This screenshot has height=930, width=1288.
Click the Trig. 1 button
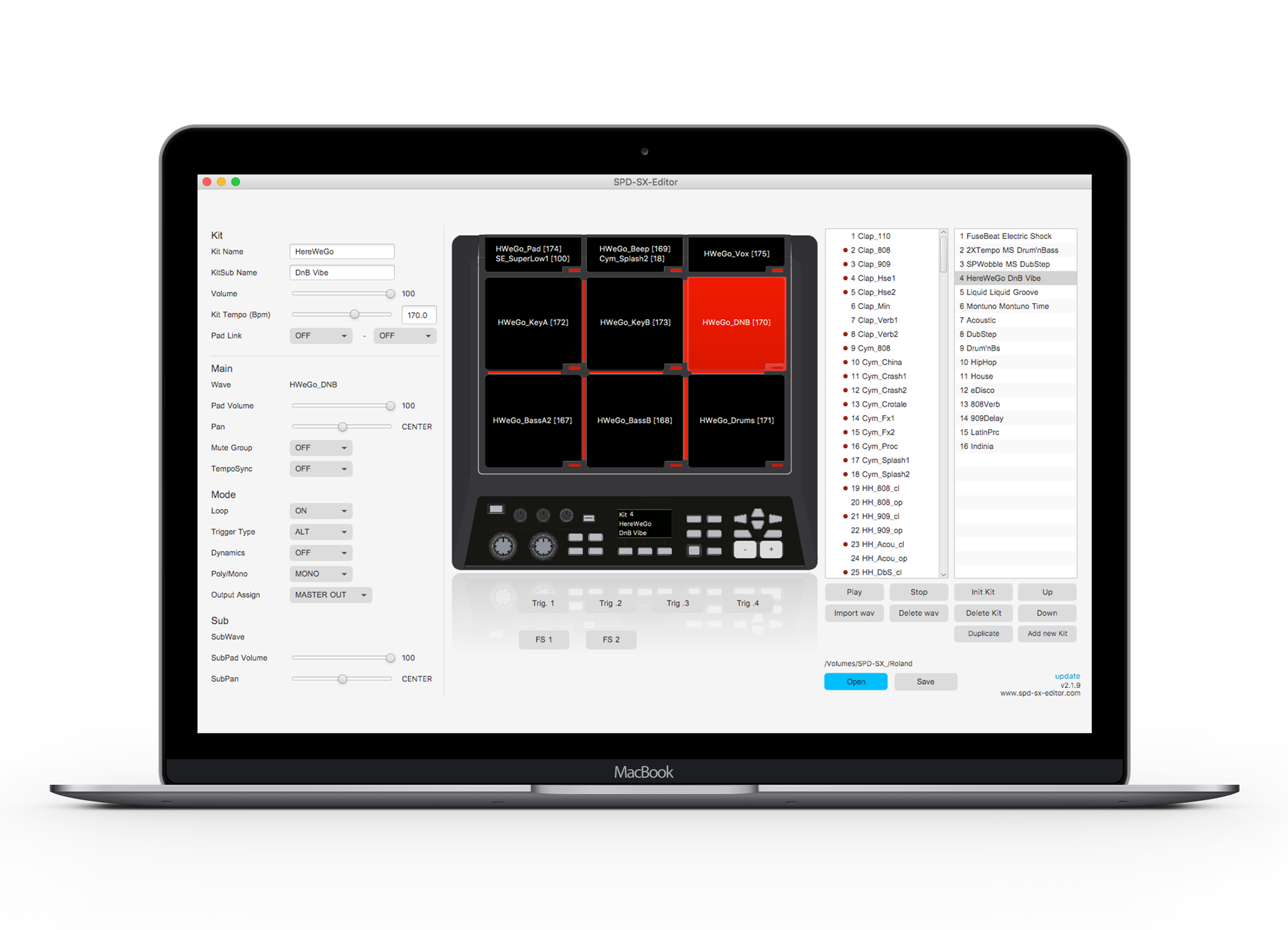[x=543, y=603]
